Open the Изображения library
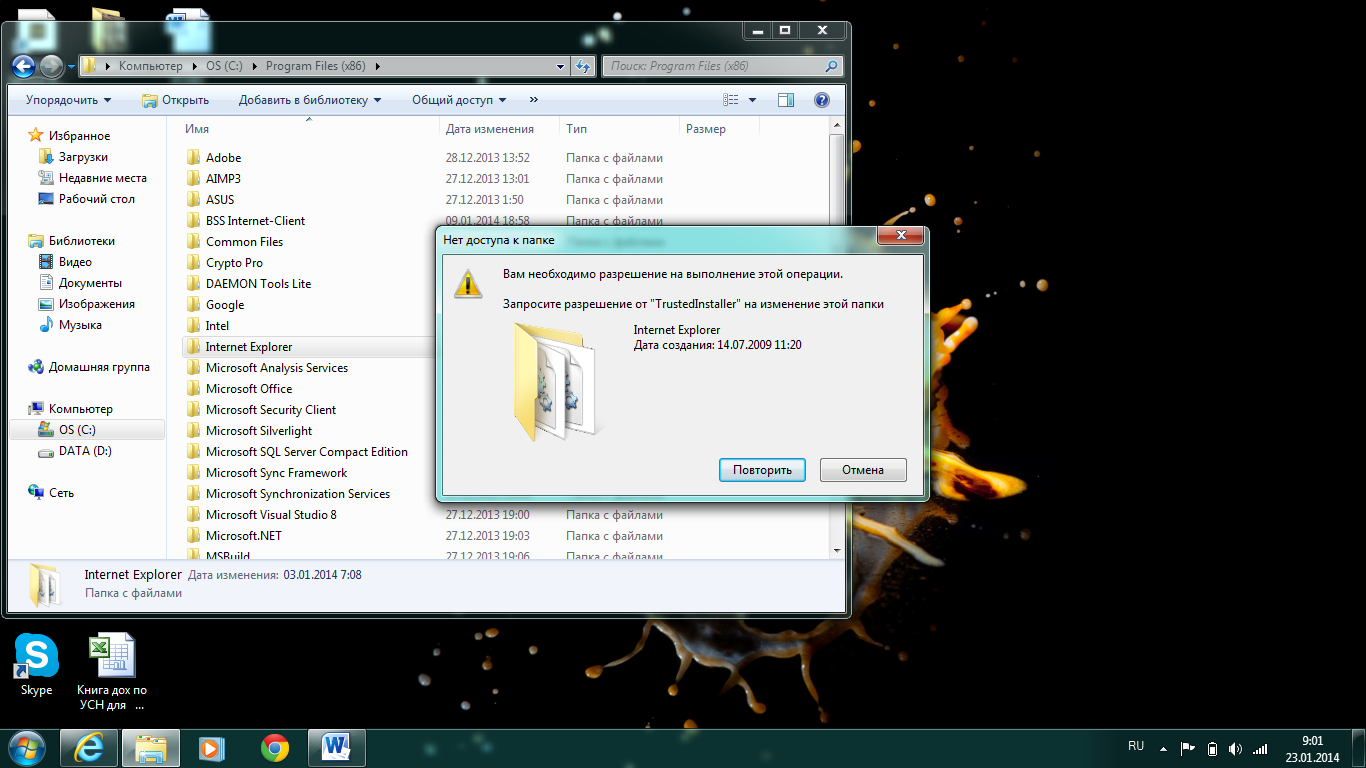 tap(96, 304)
